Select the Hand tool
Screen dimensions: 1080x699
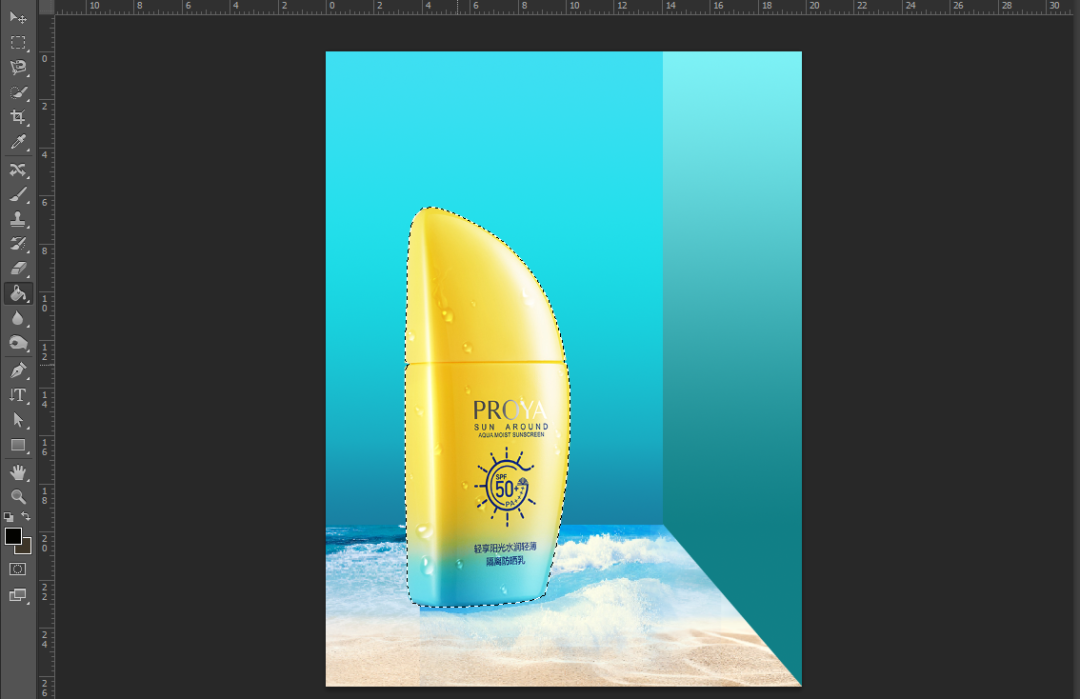tap(18, 472)
